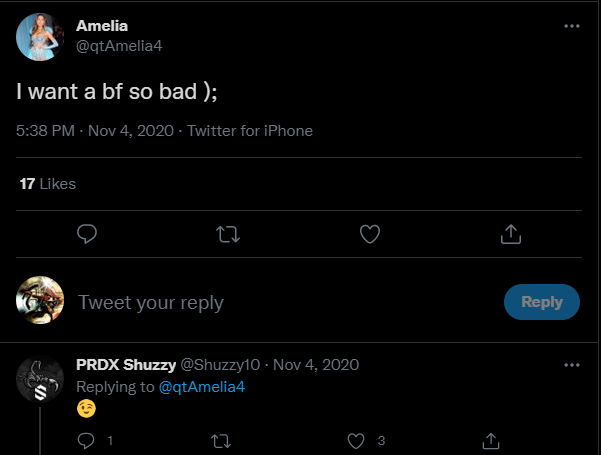The height and width of the screenshot is (455, 601).
Task: Open the 5:38 PM Nov 4, 2020 timestamp
Action: [96, 131]
